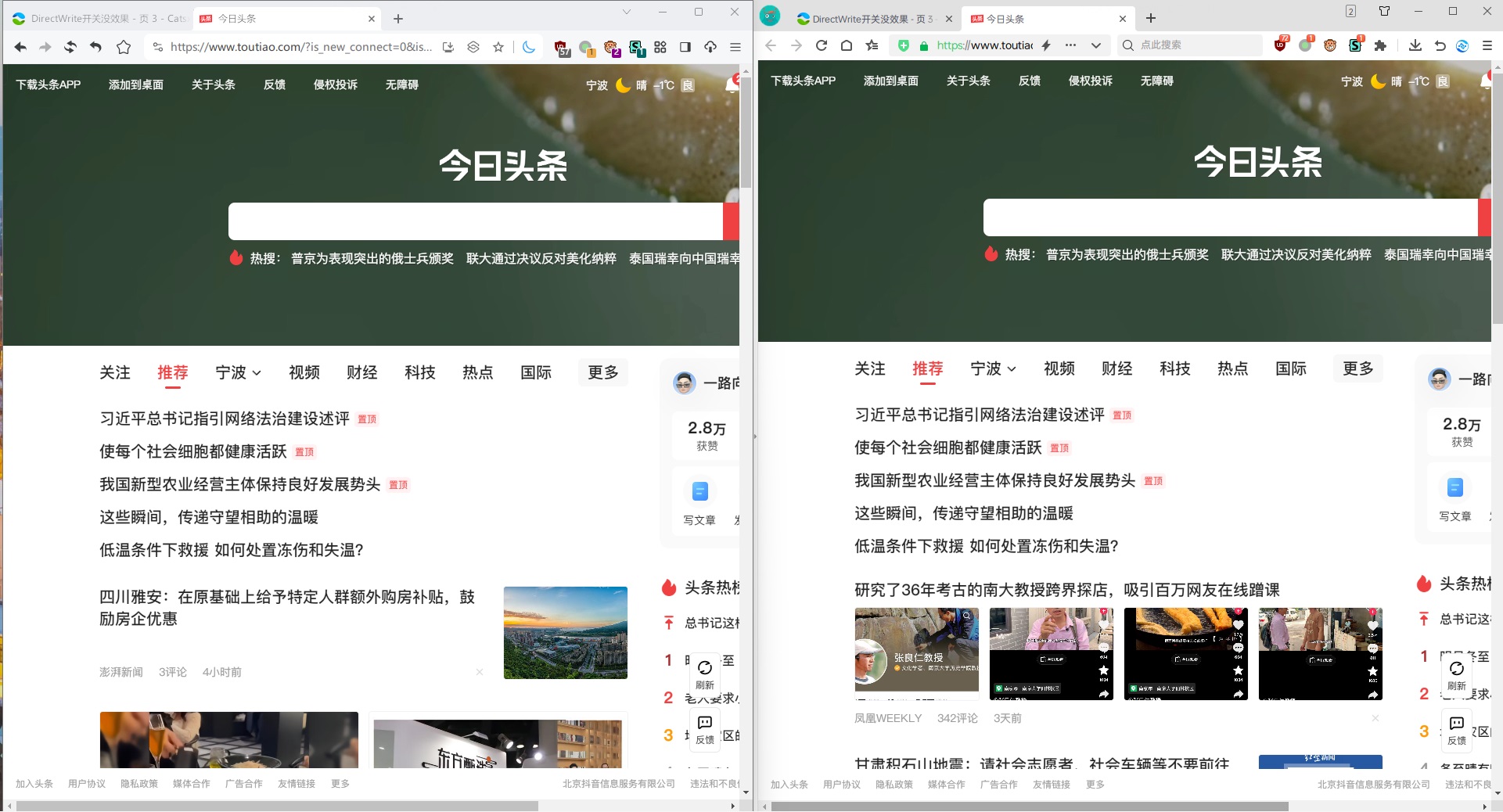Expand the 宁波 city dropdown in left page

[x=238, y=372]
